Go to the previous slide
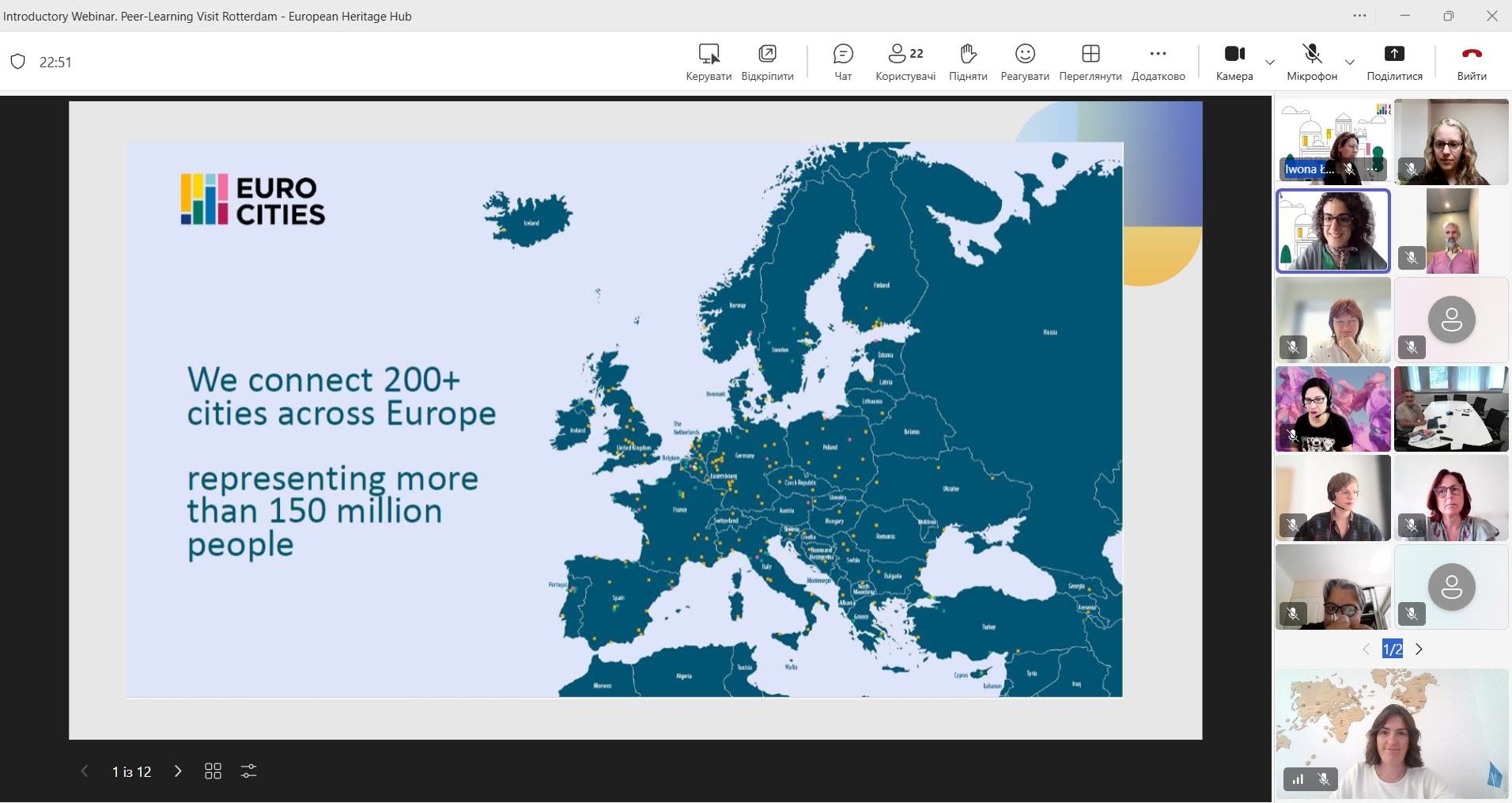The image size is (1512, 803). click(x=85, y=771)
